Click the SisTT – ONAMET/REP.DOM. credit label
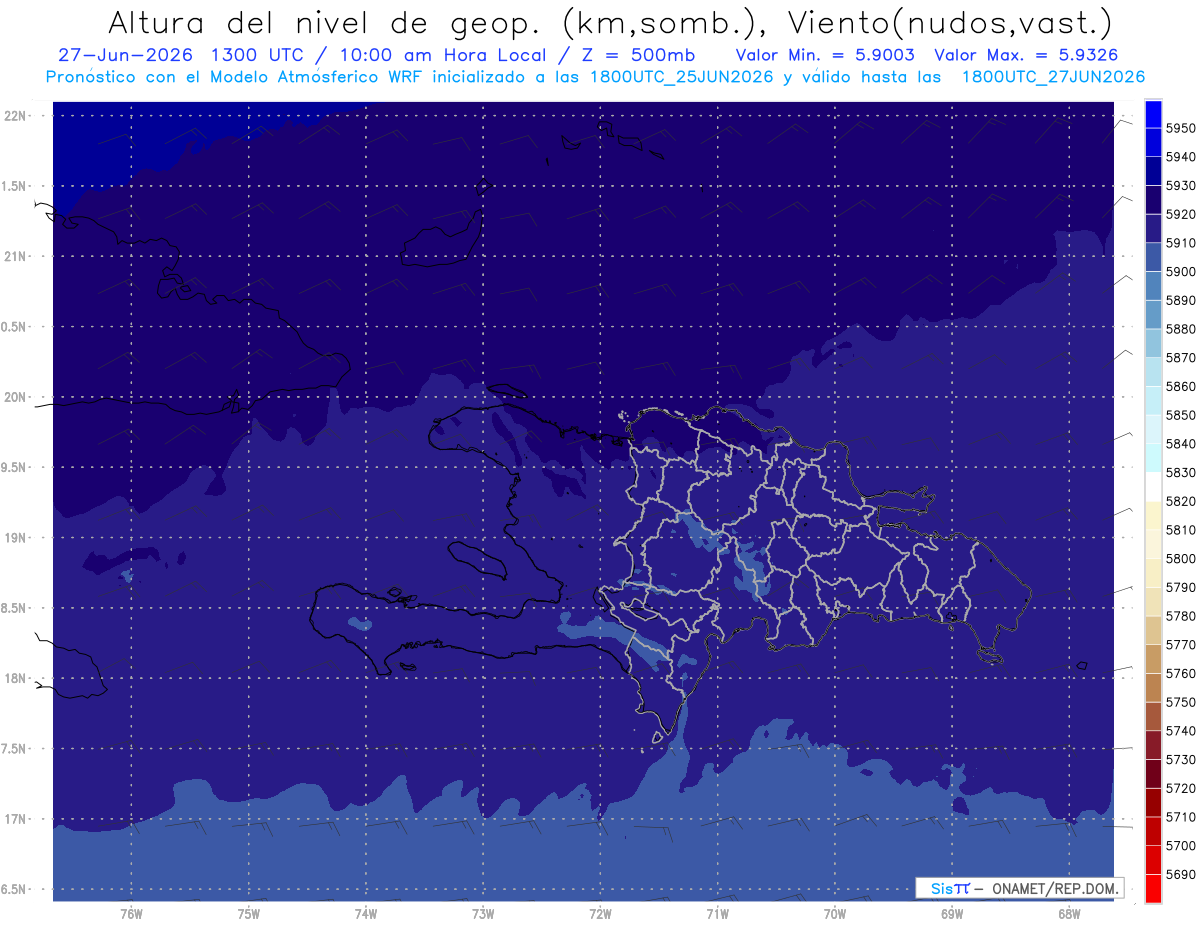 1020,888
